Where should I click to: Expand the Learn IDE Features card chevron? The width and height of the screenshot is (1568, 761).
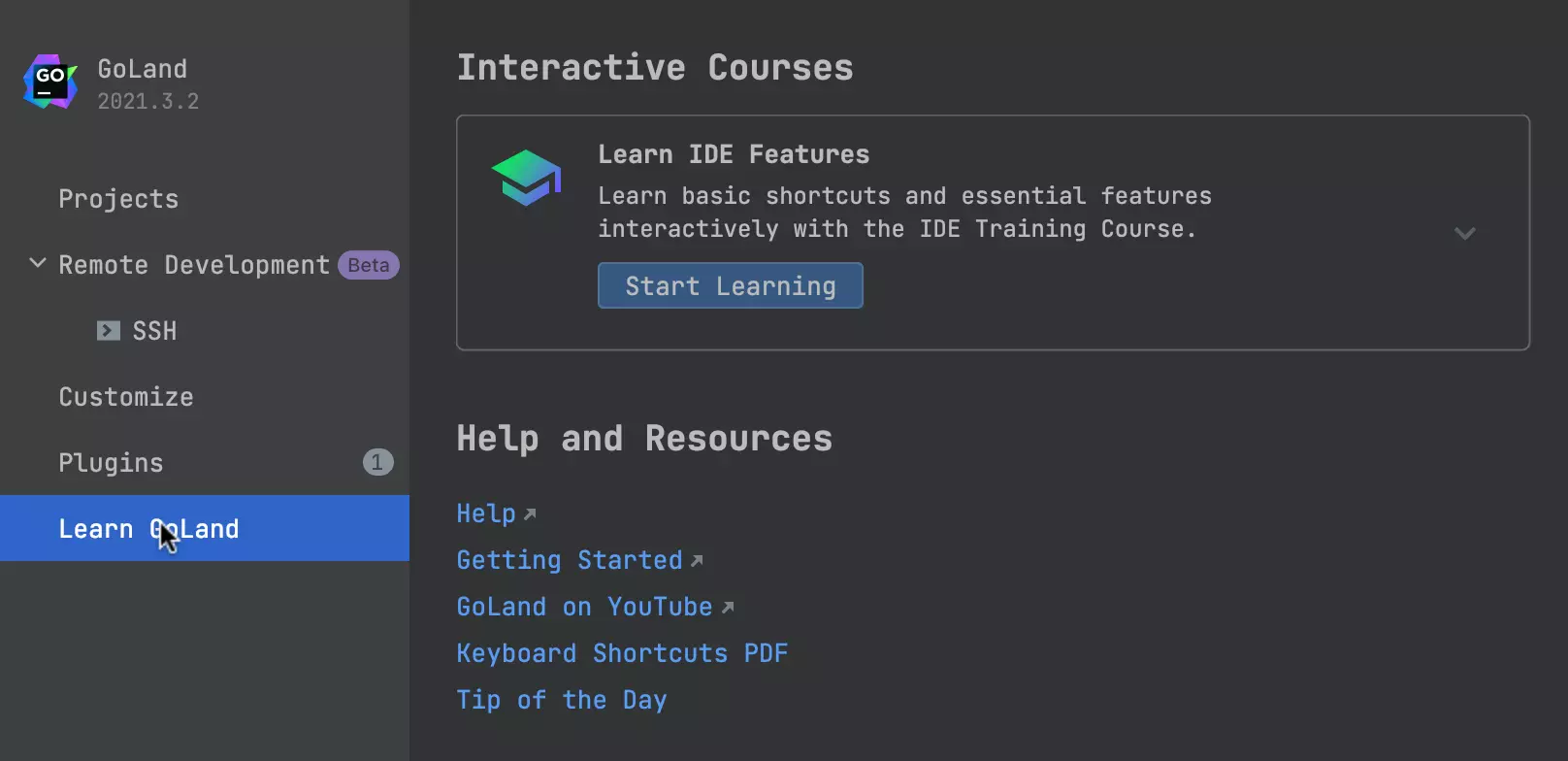tap(1464, 233)
